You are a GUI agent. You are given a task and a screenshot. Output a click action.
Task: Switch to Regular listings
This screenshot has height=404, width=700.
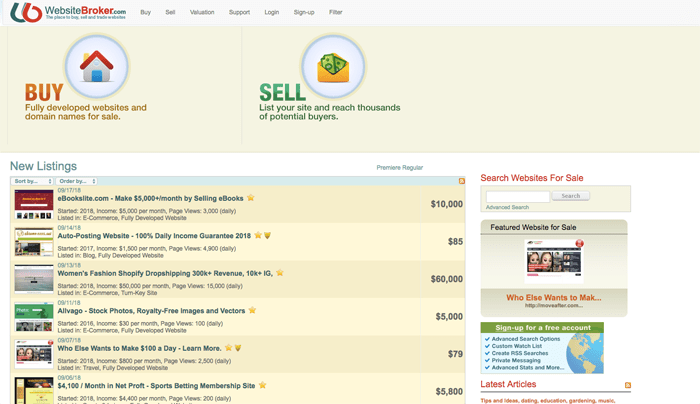[412, 168]
